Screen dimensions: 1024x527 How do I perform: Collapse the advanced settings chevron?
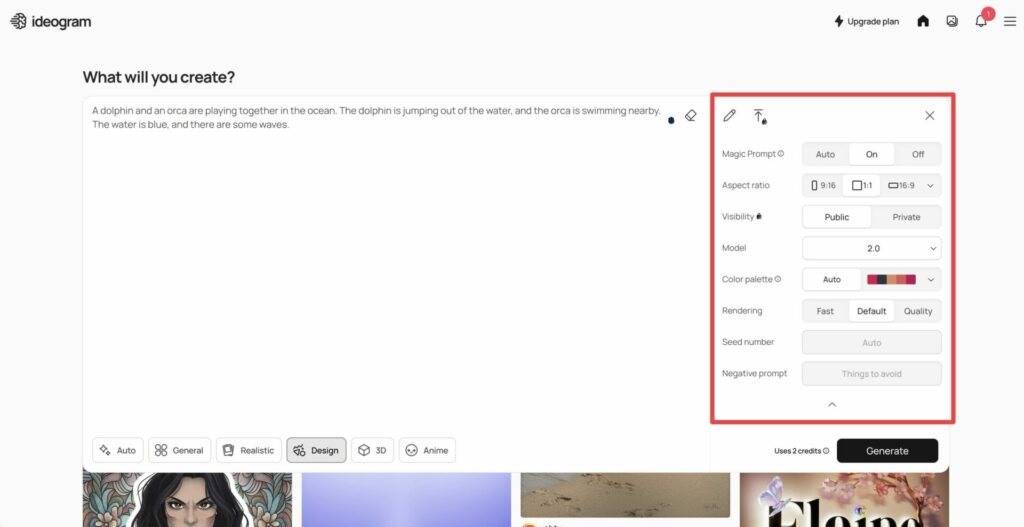pos(832,404)
